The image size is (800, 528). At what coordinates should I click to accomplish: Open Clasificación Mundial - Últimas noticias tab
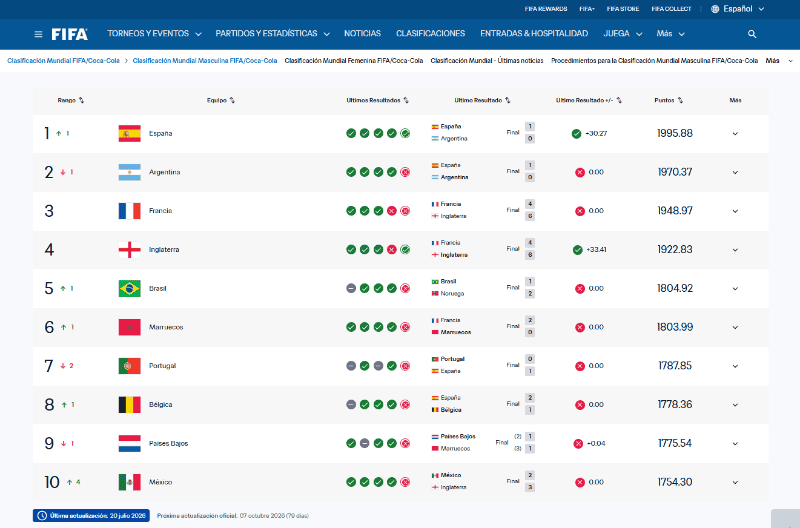[487, 61]
